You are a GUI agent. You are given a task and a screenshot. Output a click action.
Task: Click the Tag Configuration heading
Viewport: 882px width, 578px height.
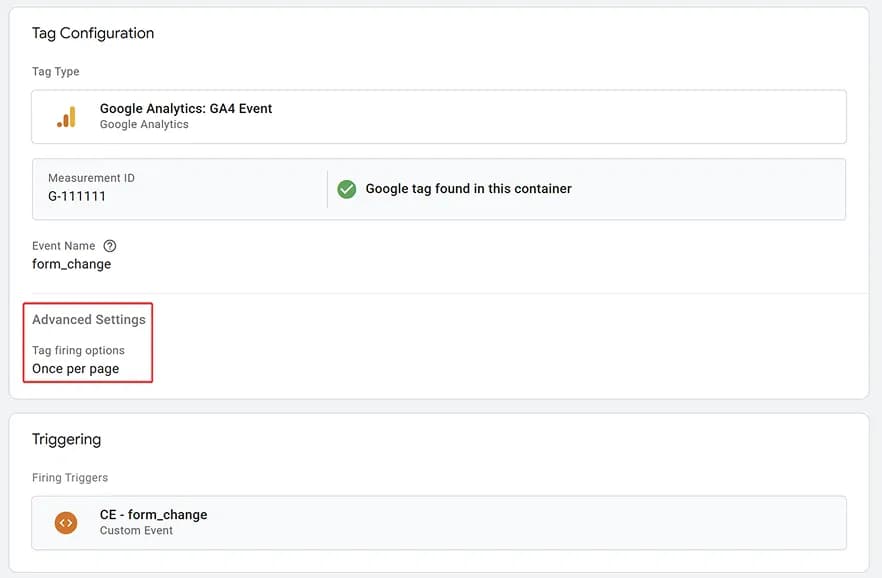93,33
